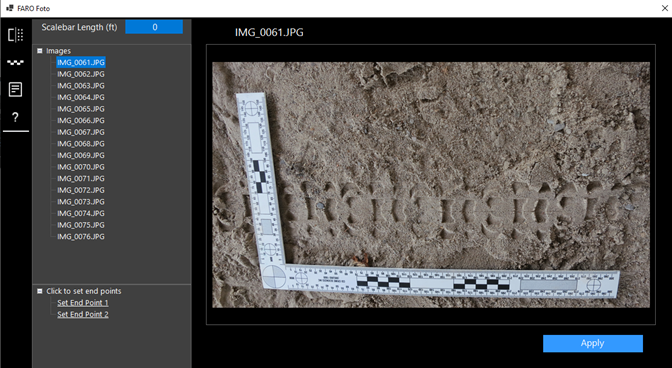
Task: Collapse the Click to set end points section
Action: (x=40, y=291)
